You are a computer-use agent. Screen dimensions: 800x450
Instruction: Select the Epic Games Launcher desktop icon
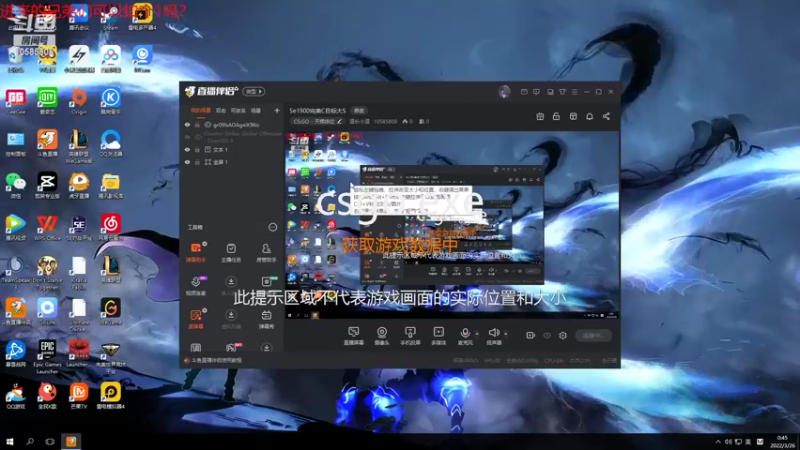[47, 357]
